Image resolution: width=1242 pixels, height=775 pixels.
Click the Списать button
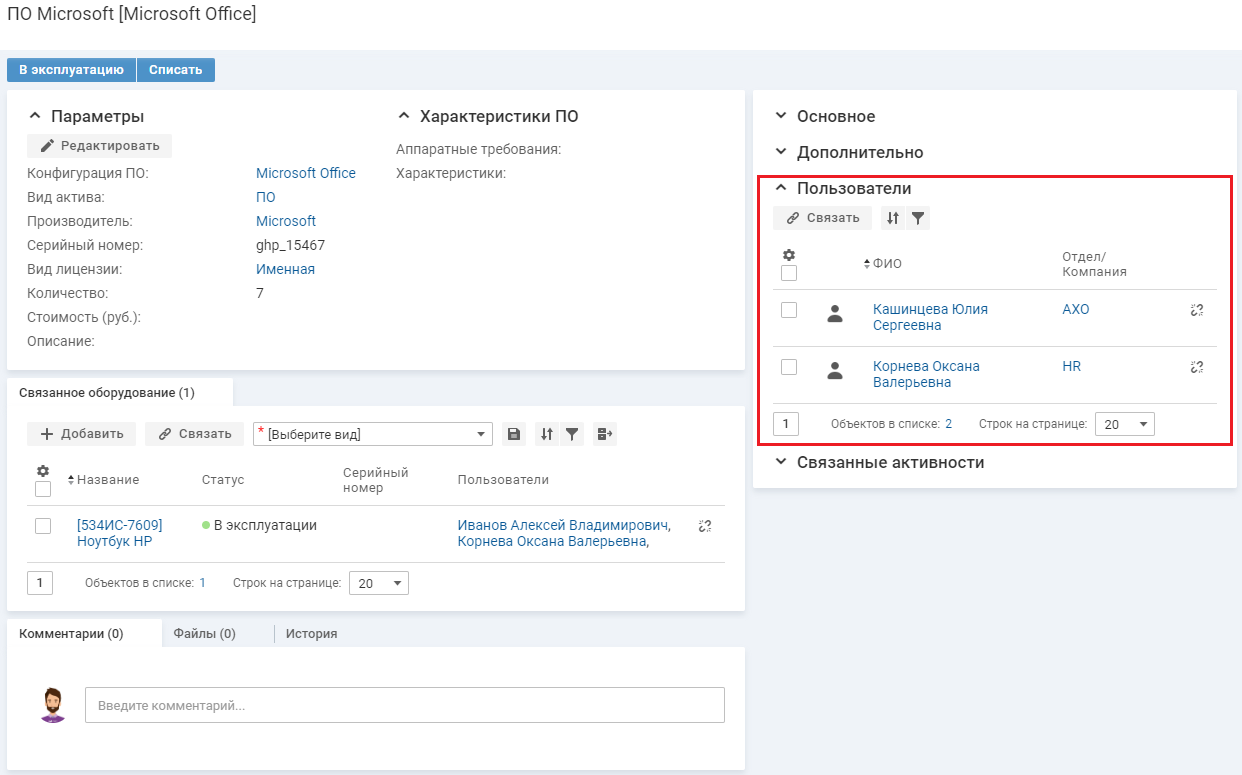175,70
